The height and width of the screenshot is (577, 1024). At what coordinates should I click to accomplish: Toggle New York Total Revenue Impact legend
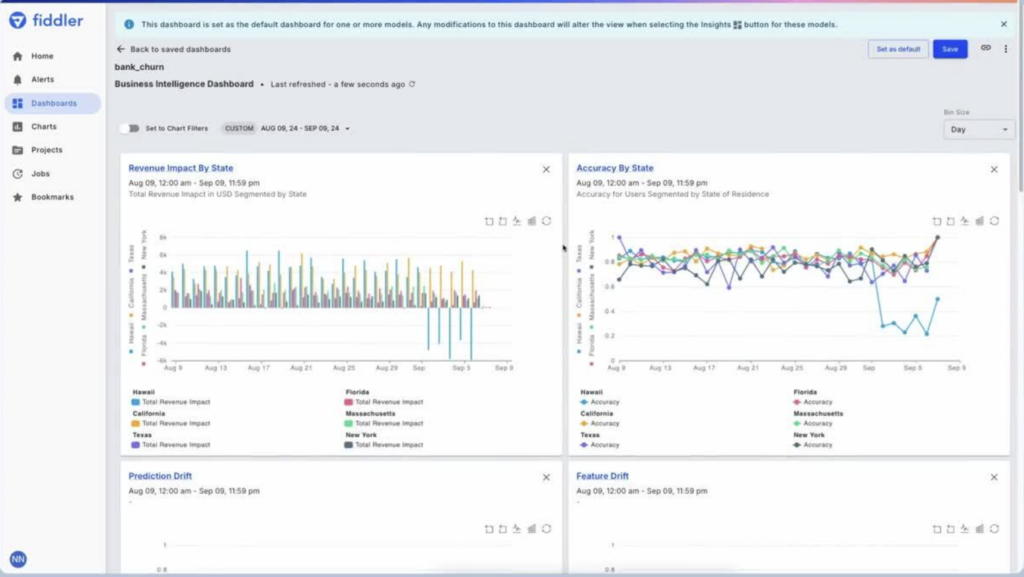(384, 445)
